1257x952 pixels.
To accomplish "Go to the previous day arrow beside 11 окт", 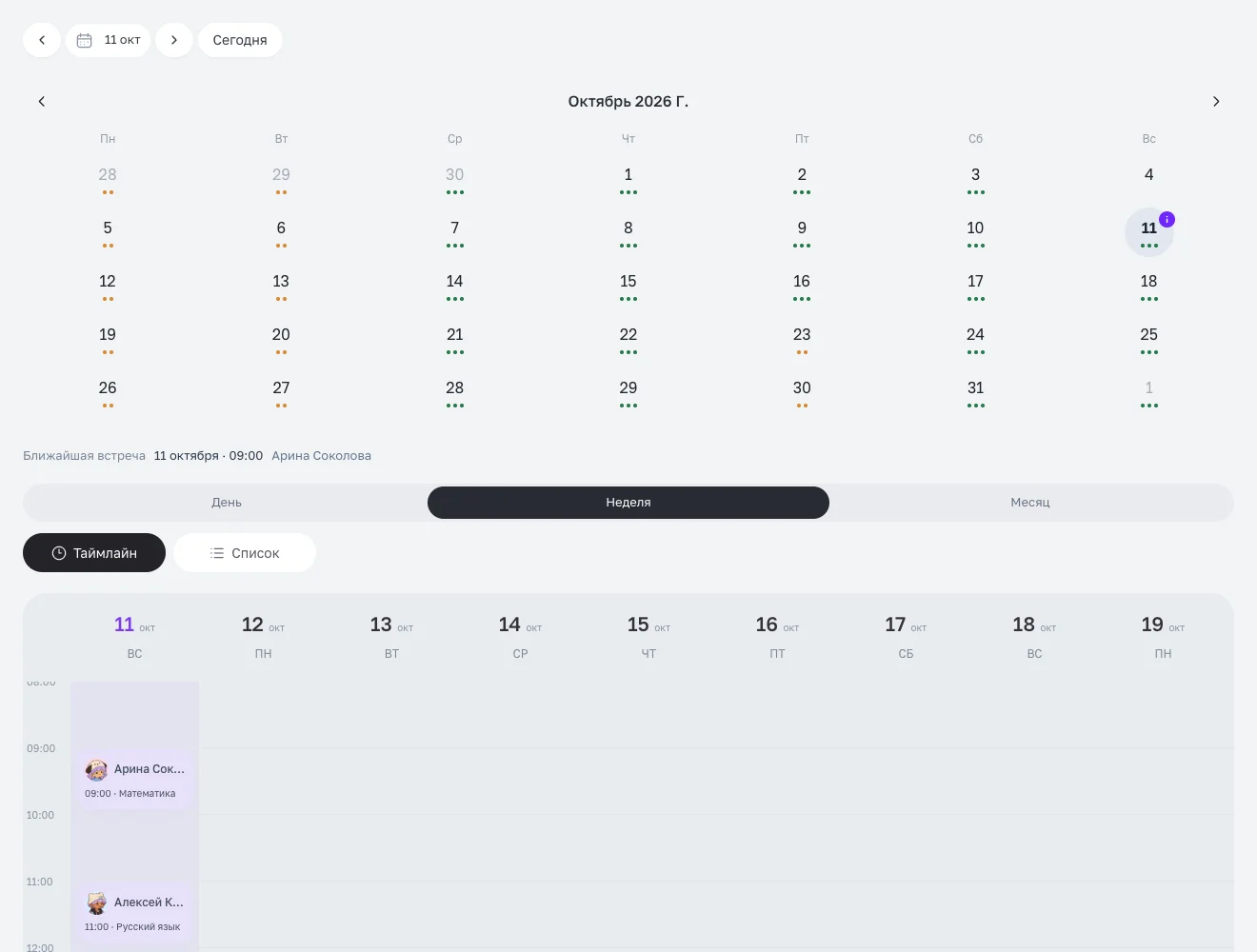I will point(42,40).
